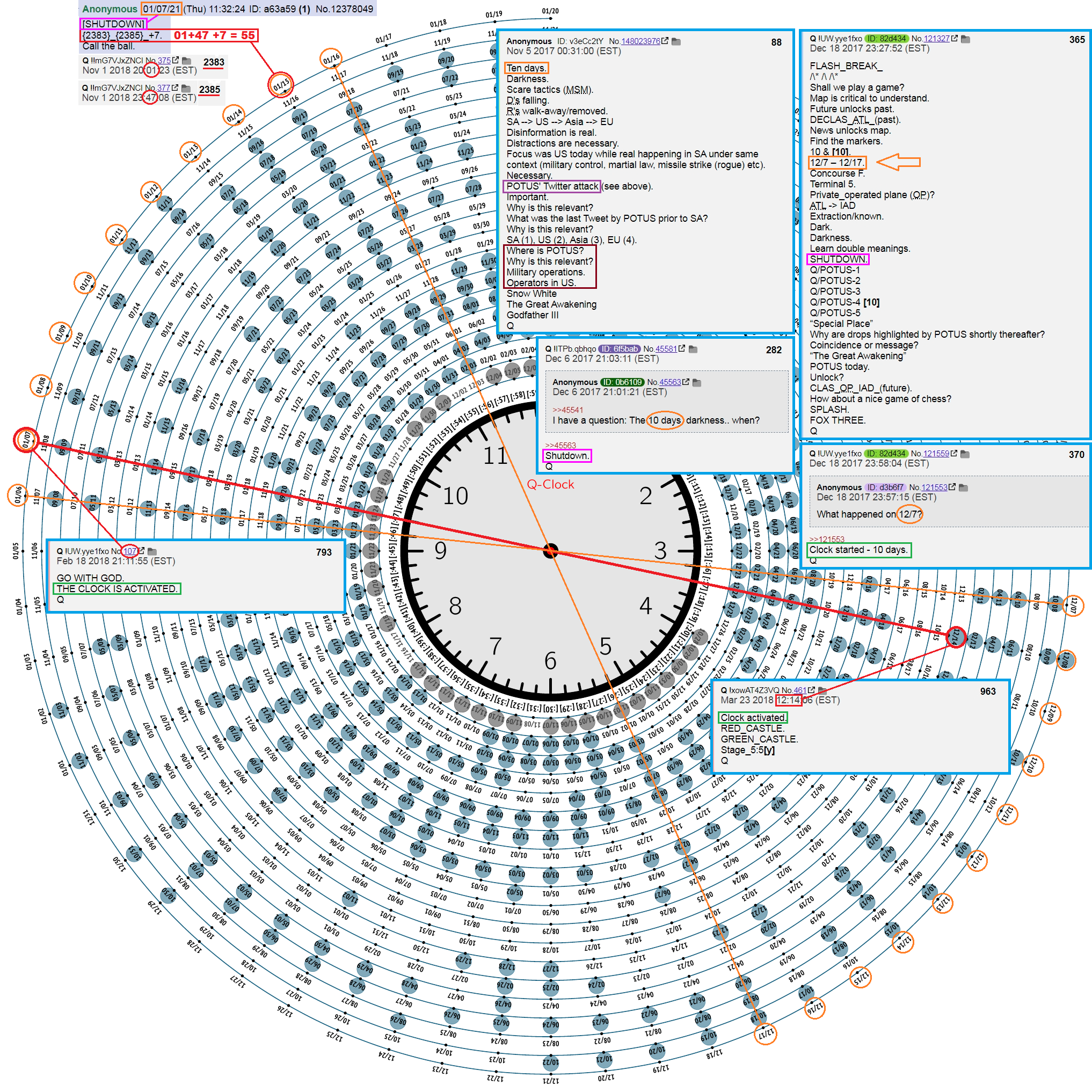This screenshot has height=1092, width=1092.
Task: Click 'SHUTDOWN.' line in post 365
Action: pyautogui.click(x=838, y=259)
